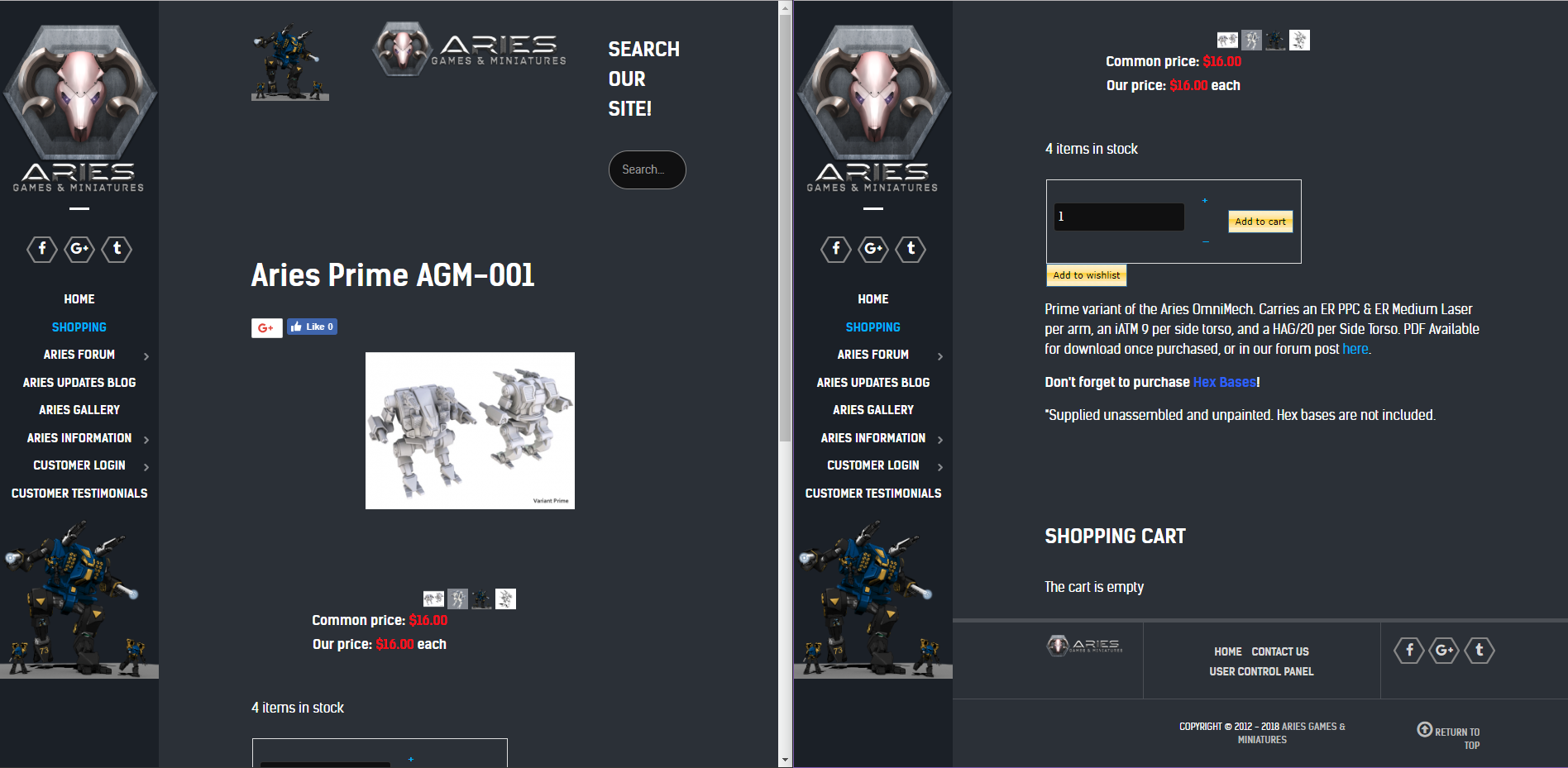This screenshot has height=768, width=1568.
Task: Click the footer Tumblr hex icon
Action: 1480,651
